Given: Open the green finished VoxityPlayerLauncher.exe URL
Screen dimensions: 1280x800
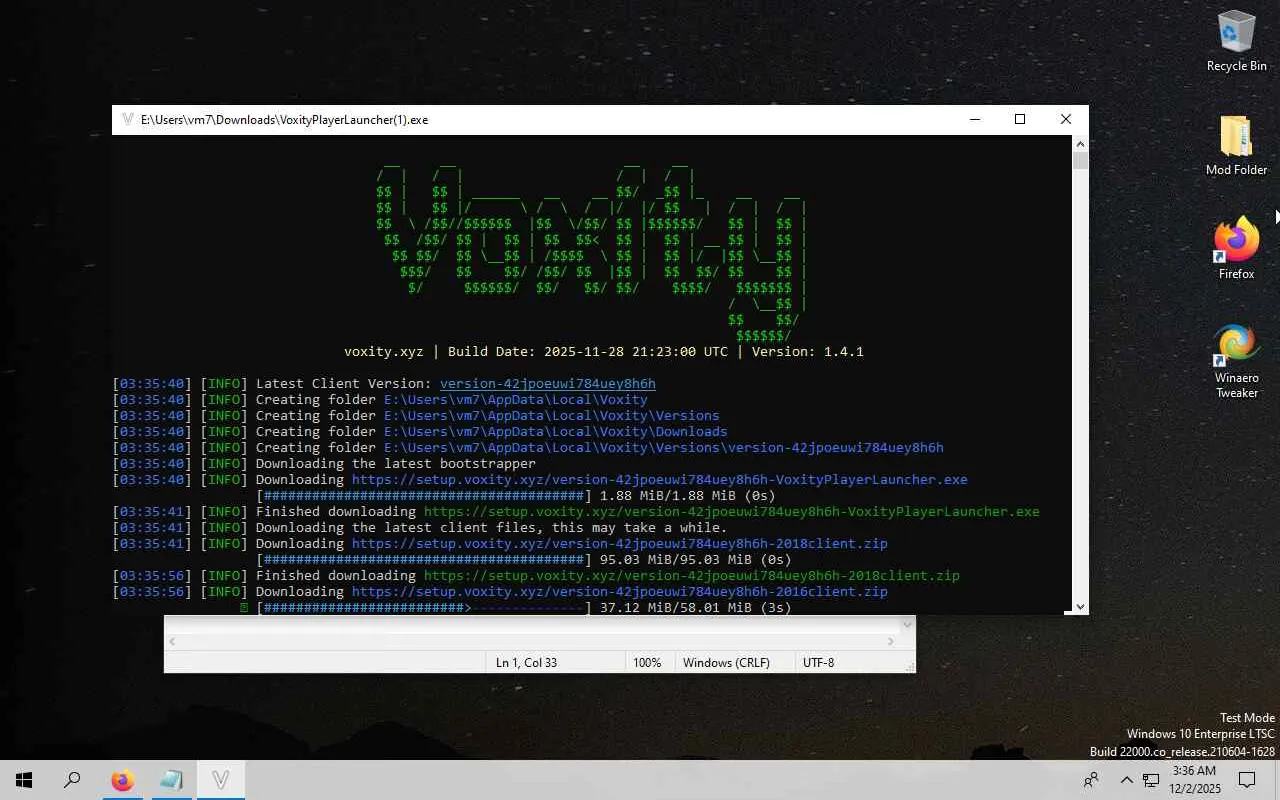Looking at the screenshot, I should [x=732, y=512].
